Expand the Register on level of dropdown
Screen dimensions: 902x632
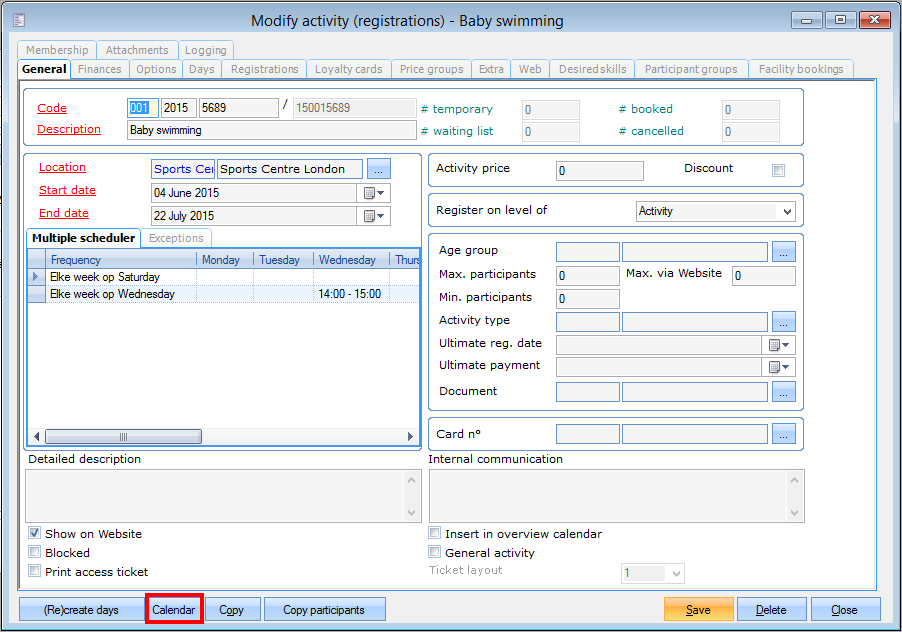pyautogui.click(x=787, y=212)
